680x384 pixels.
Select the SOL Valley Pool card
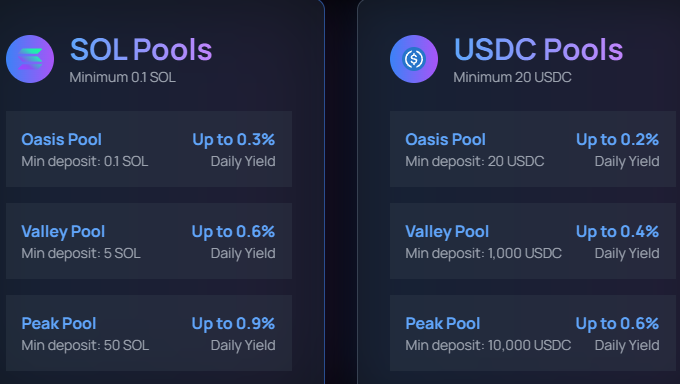pos(149,241)
